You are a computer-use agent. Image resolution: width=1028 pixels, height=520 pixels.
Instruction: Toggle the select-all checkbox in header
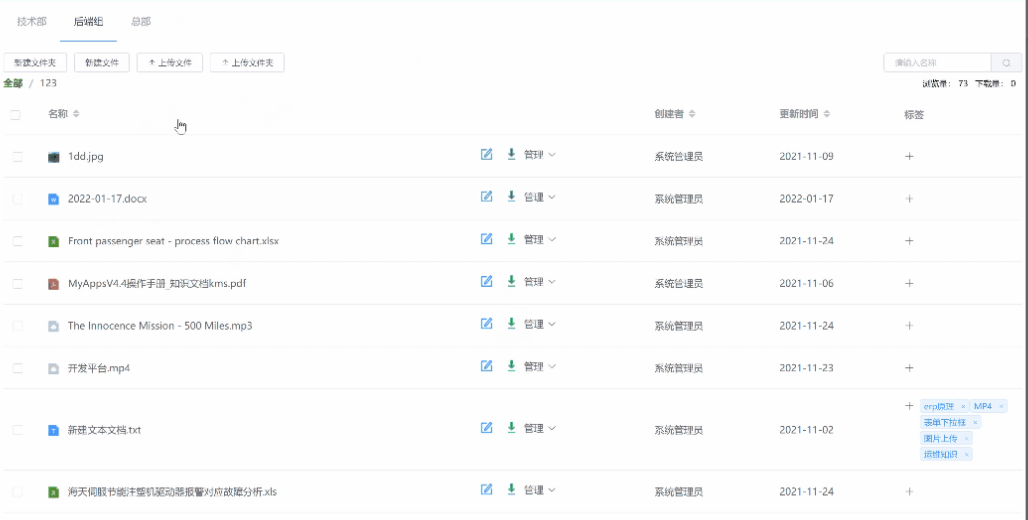[x=15, y=115]
